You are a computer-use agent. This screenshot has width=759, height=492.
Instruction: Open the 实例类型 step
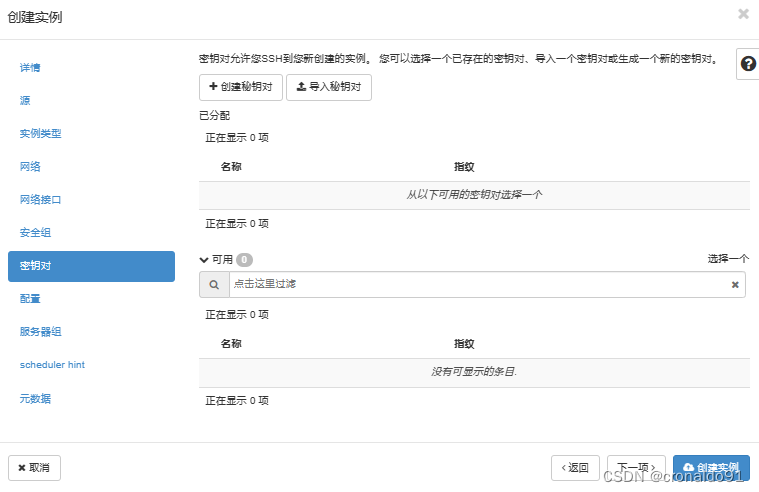tap(40, 134)
